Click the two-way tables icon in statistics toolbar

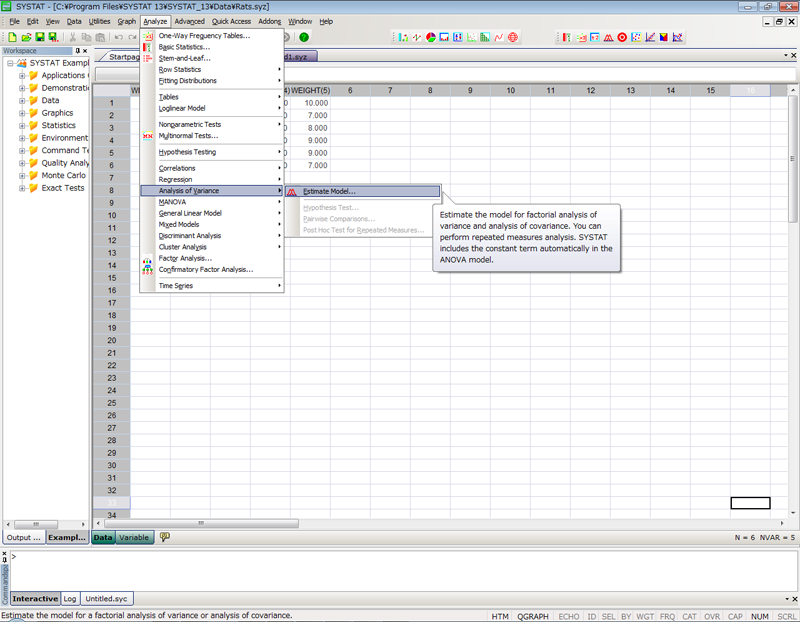[595, 37]
